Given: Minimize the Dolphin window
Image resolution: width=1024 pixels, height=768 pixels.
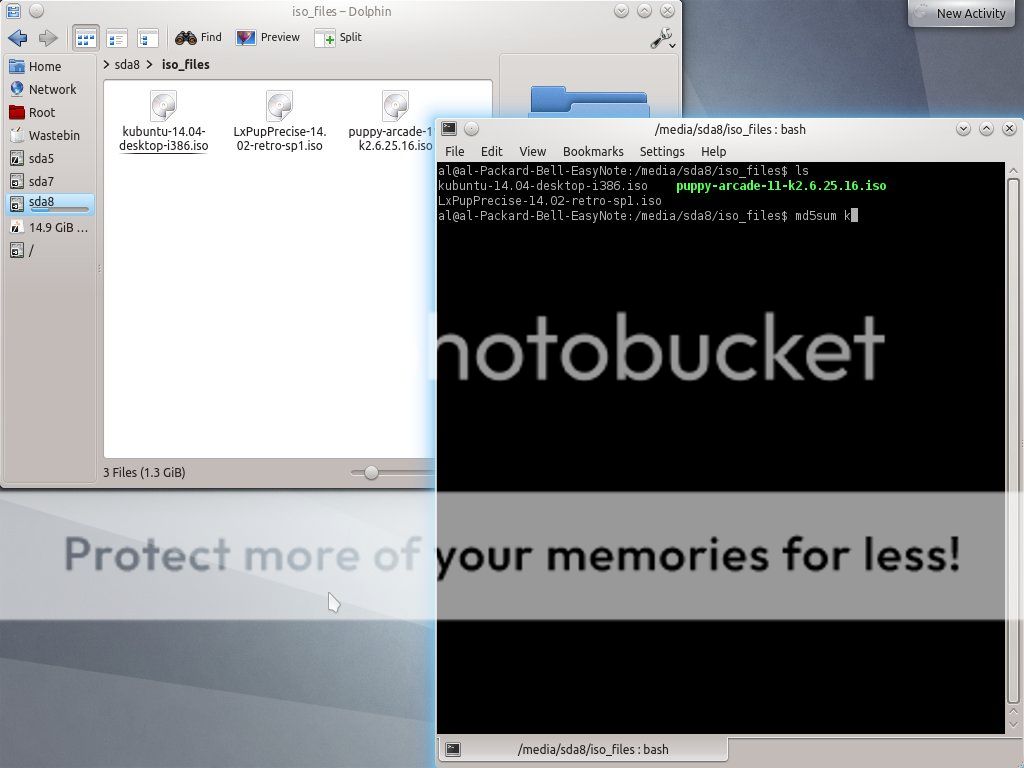Looking at the screenshot, I should (x=621, y=10).
